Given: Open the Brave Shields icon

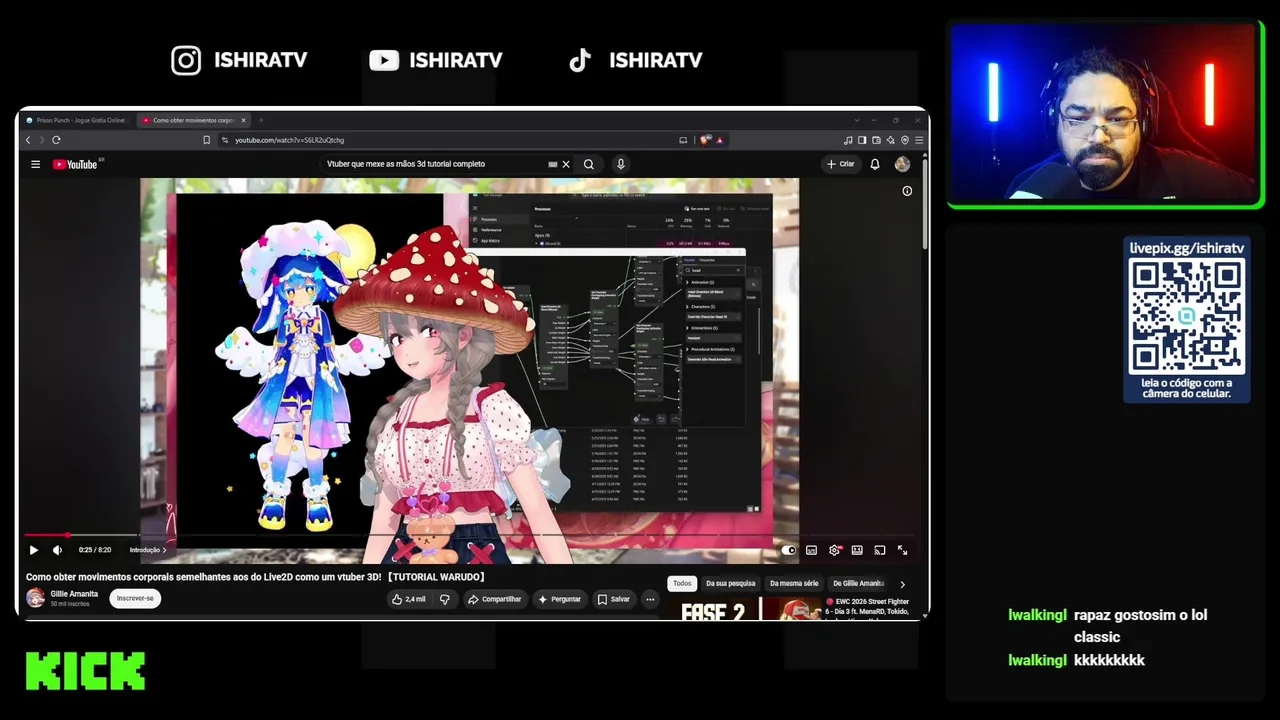Looking at the screenshot, I should coord(706,140).
